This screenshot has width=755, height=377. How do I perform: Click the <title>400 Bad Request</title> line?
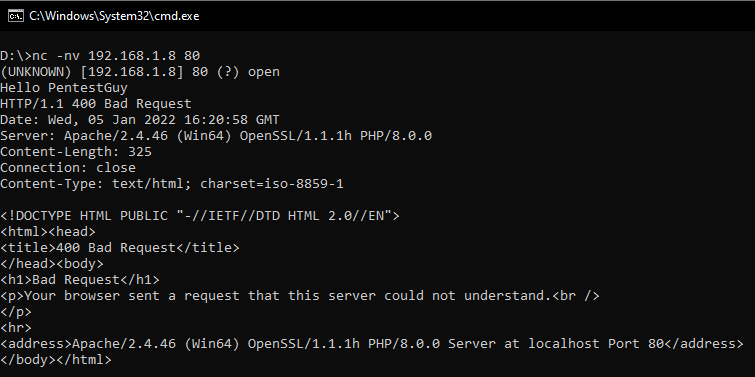[119, 247]
